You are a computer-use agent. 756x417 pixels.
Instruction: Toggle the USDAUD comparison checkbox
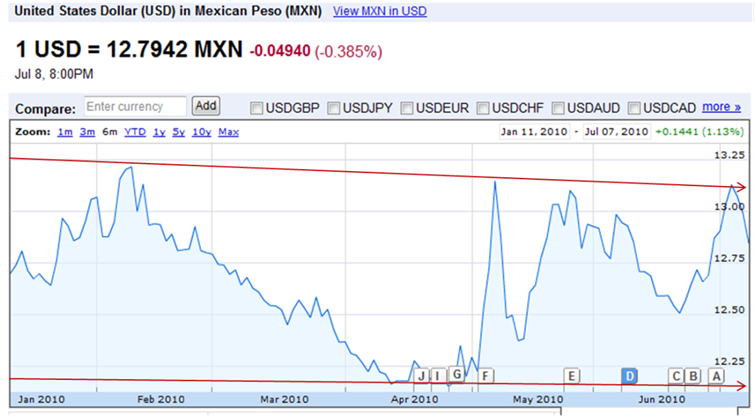point(558,108)
